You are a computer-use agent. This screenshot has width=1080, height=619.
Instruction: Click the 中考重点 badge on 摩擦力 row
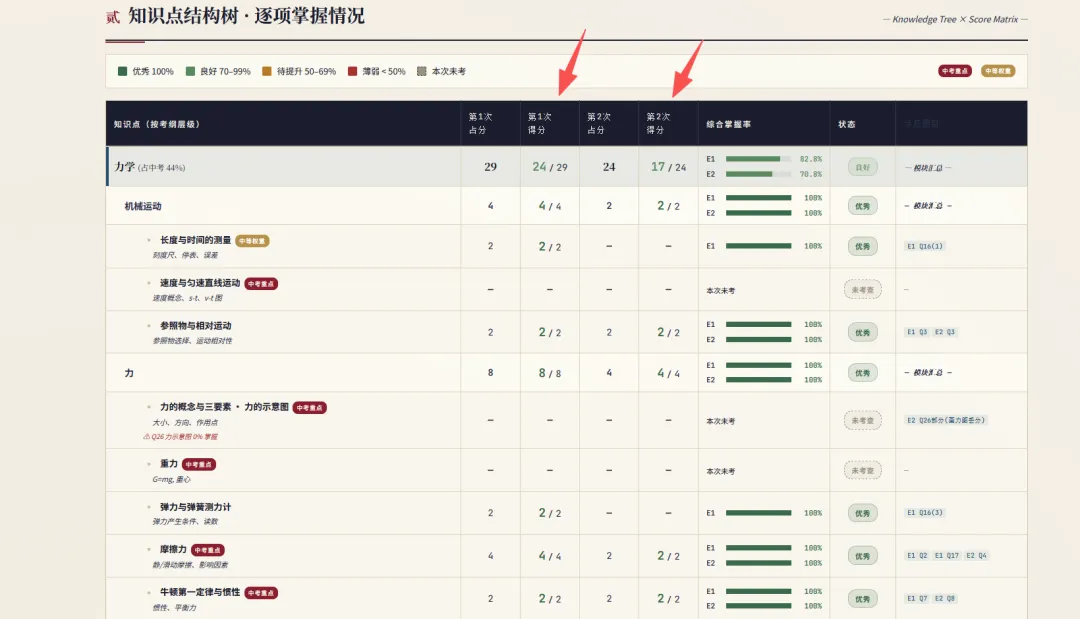[209, 550]
